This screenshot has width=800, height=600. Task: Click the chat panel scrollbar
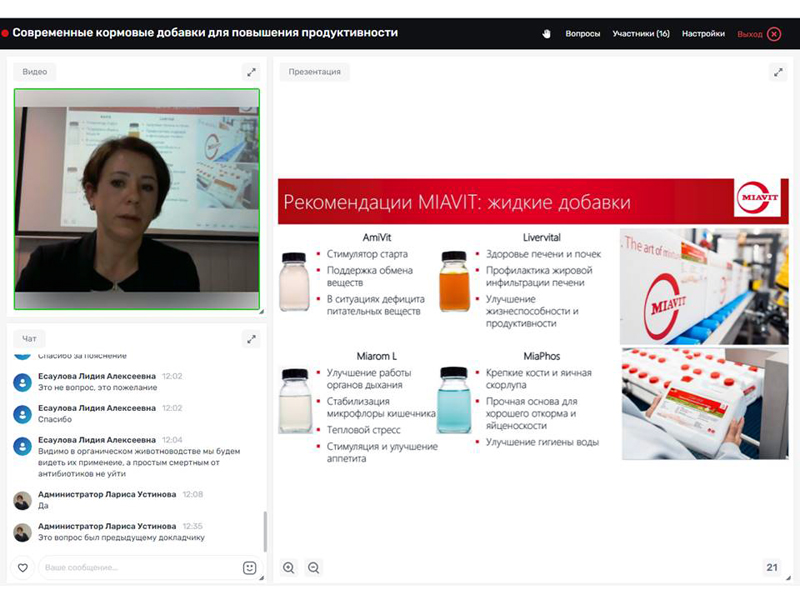(265, 530)
